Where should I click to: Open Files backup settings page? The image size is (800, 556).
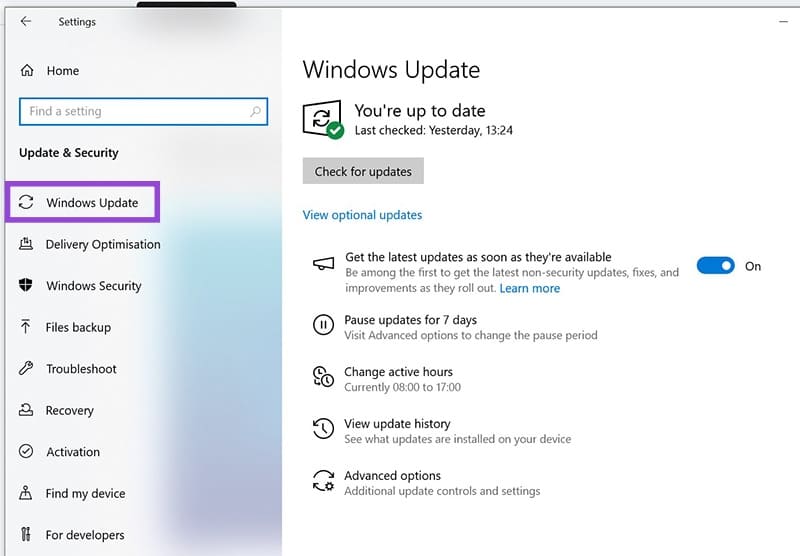[x=78, y=327]
